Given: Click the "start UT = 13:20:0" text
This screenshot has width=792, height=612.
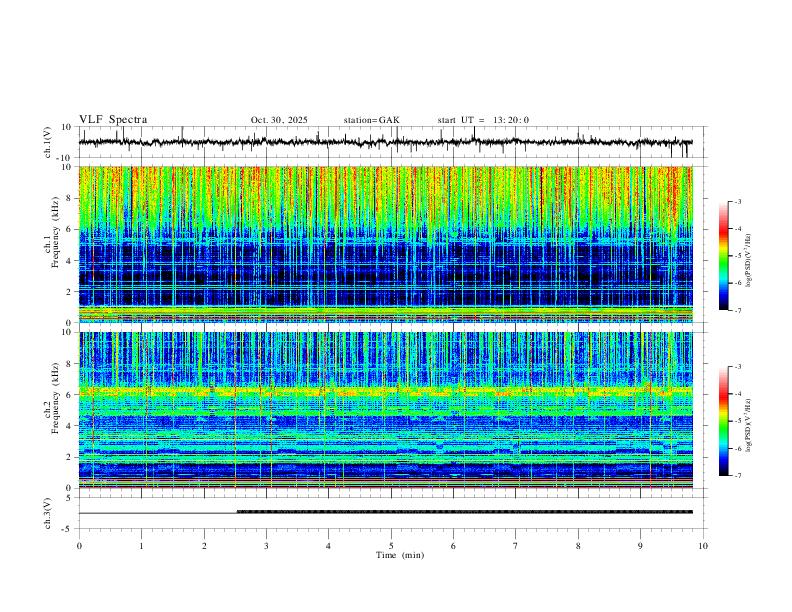Looking at the screenshot, I should point(483,120).
